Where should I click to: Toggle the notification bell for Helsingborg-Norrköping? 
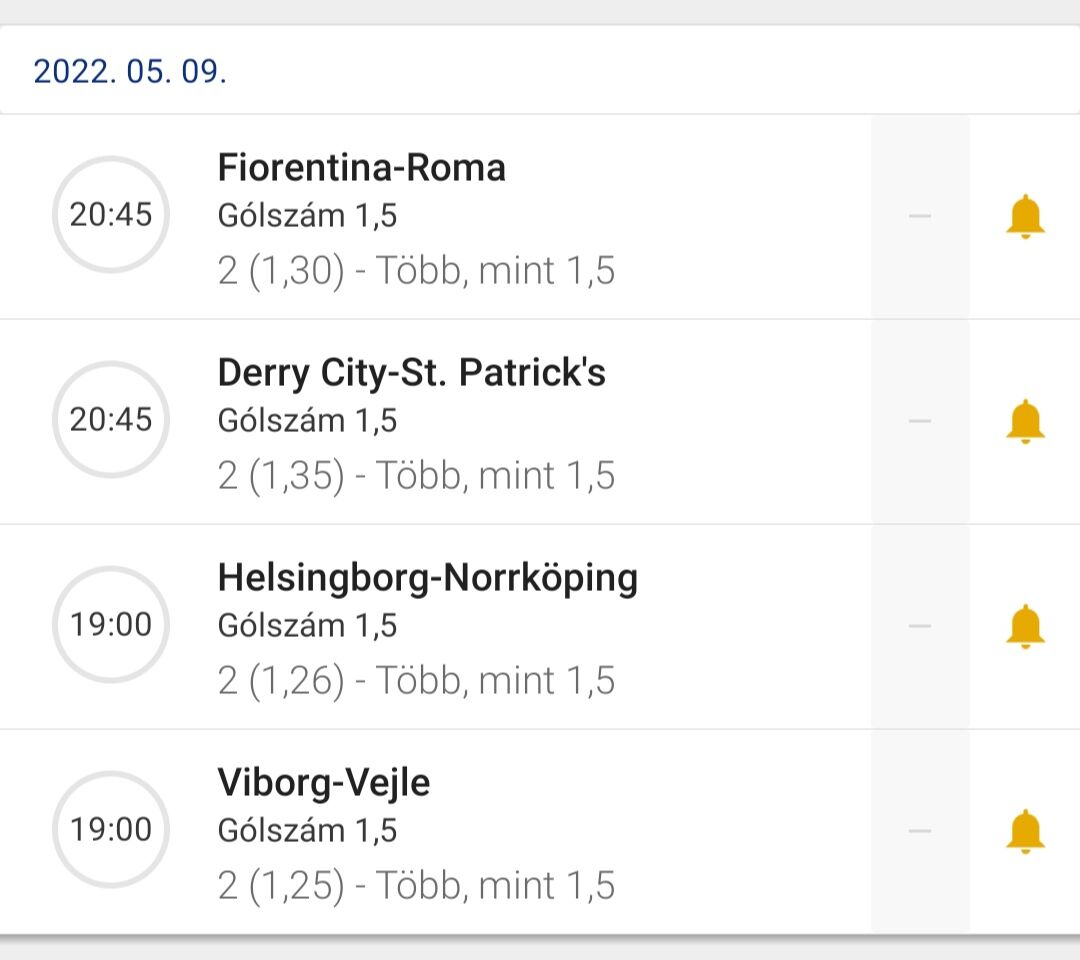(1025, 627)
